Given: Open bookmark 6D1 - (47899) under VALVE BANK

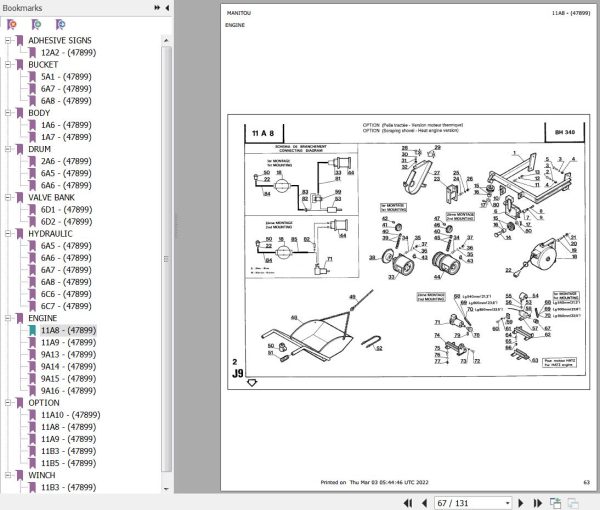Looking at the screenshot, I should [66, 210].
